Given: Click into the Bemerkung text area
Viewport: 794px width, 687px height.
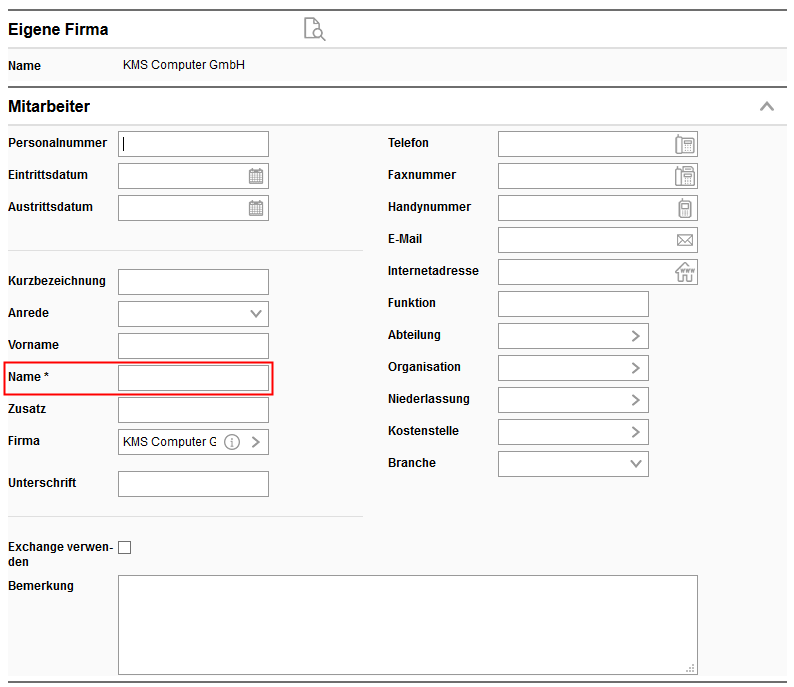Looking at the screenshot, I should pyautogui.click(x=407, y=625).
